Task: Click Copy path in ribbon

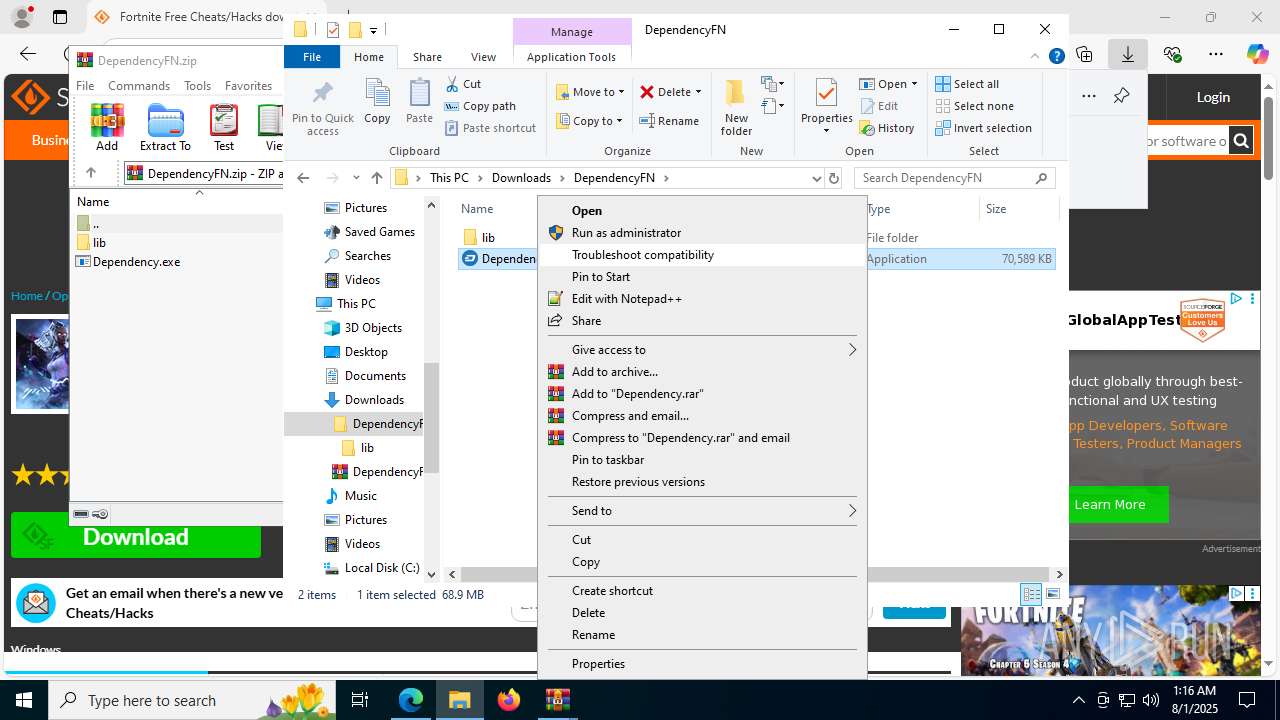Action: click(480, 106)
